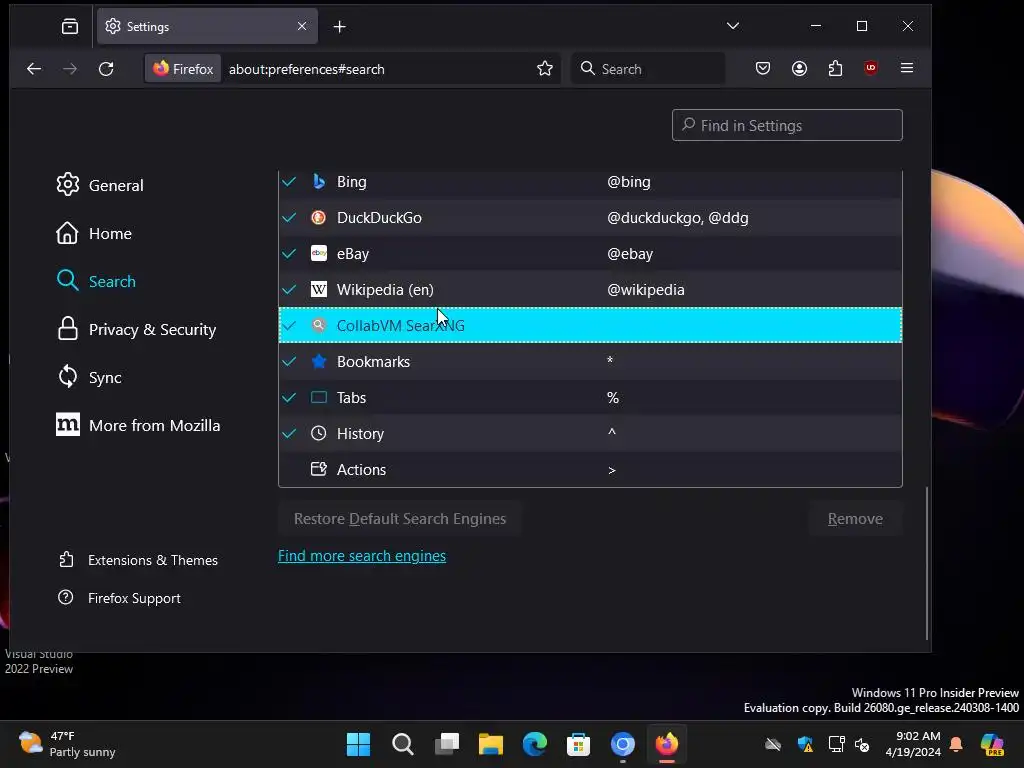This screenshot has width=1024, height=768.
Task: Uncheck the Bookmarks shortcut checkmark
Action: (289, 361)
